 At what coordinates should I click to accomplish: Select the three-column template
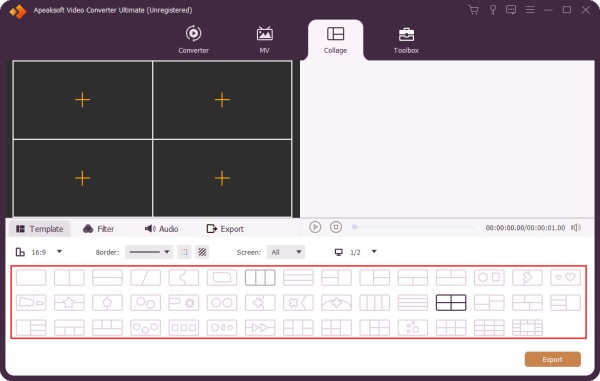coord(260,277)
